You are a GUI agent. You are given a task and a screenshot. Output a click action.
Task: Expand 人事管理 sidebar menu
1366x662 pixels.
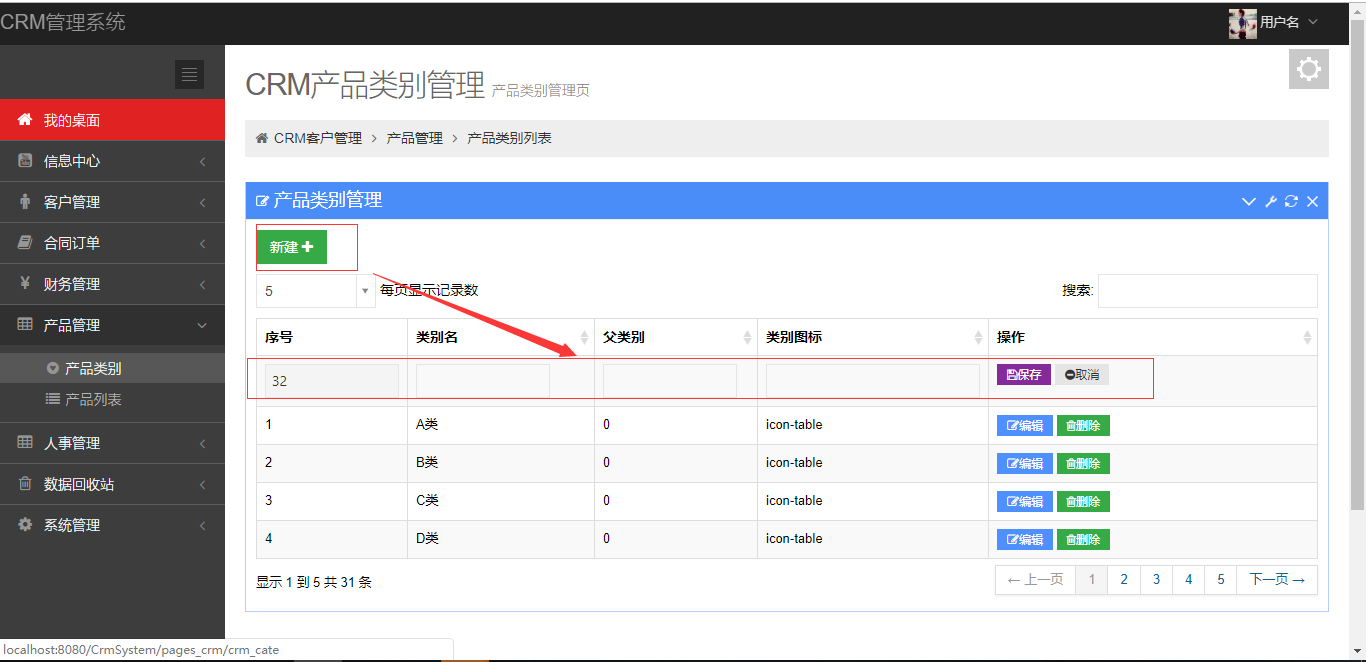point(112,443)
